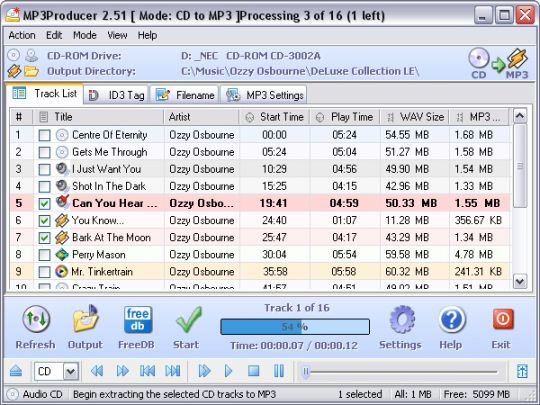The width and height of the screenshot is (540, 405).
Task: Check the Perry Mason track checkbox
Action: (x=44, y=255)
